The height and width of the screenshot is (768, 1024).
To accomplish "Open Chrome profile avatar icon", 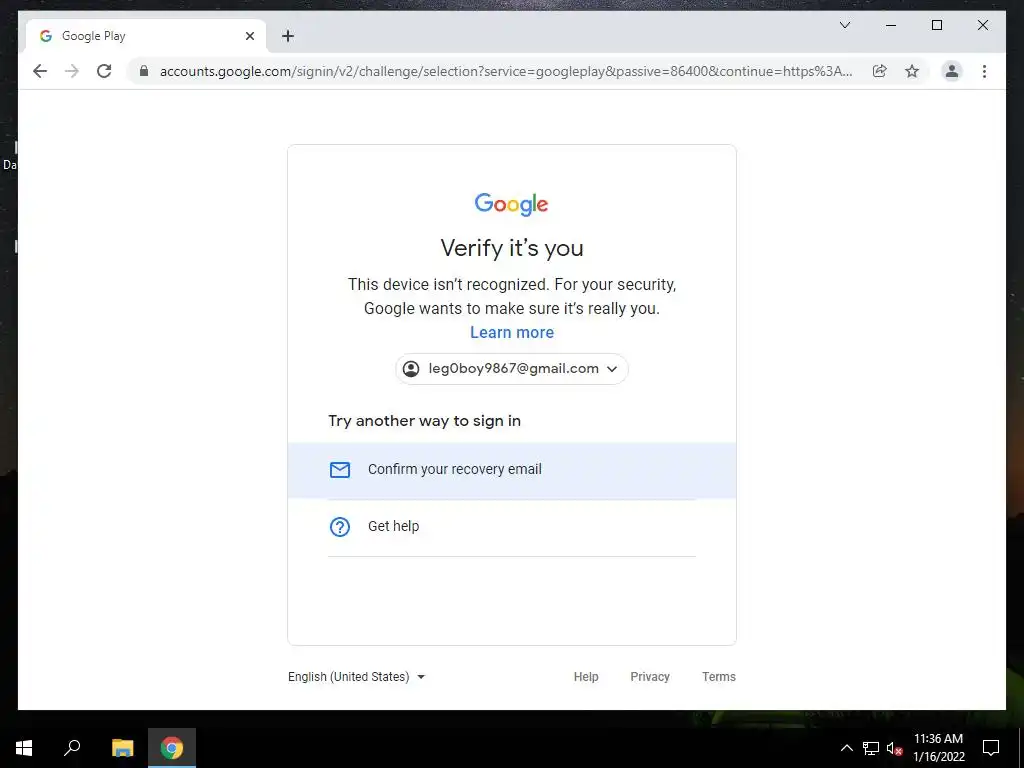I will (952, 71).
